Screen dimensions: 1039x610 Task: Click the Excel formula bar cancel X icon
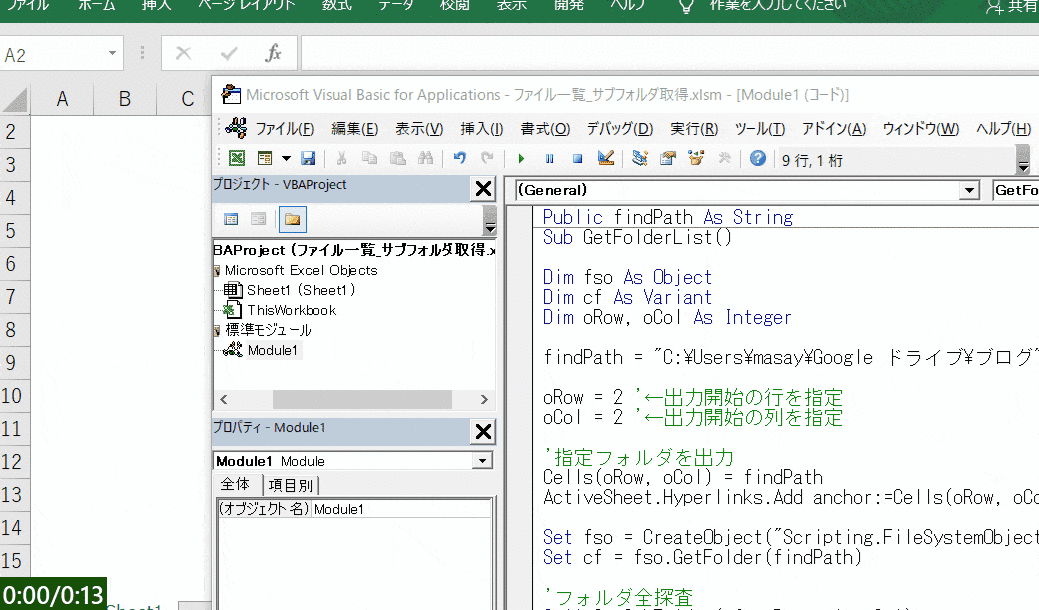184,53
